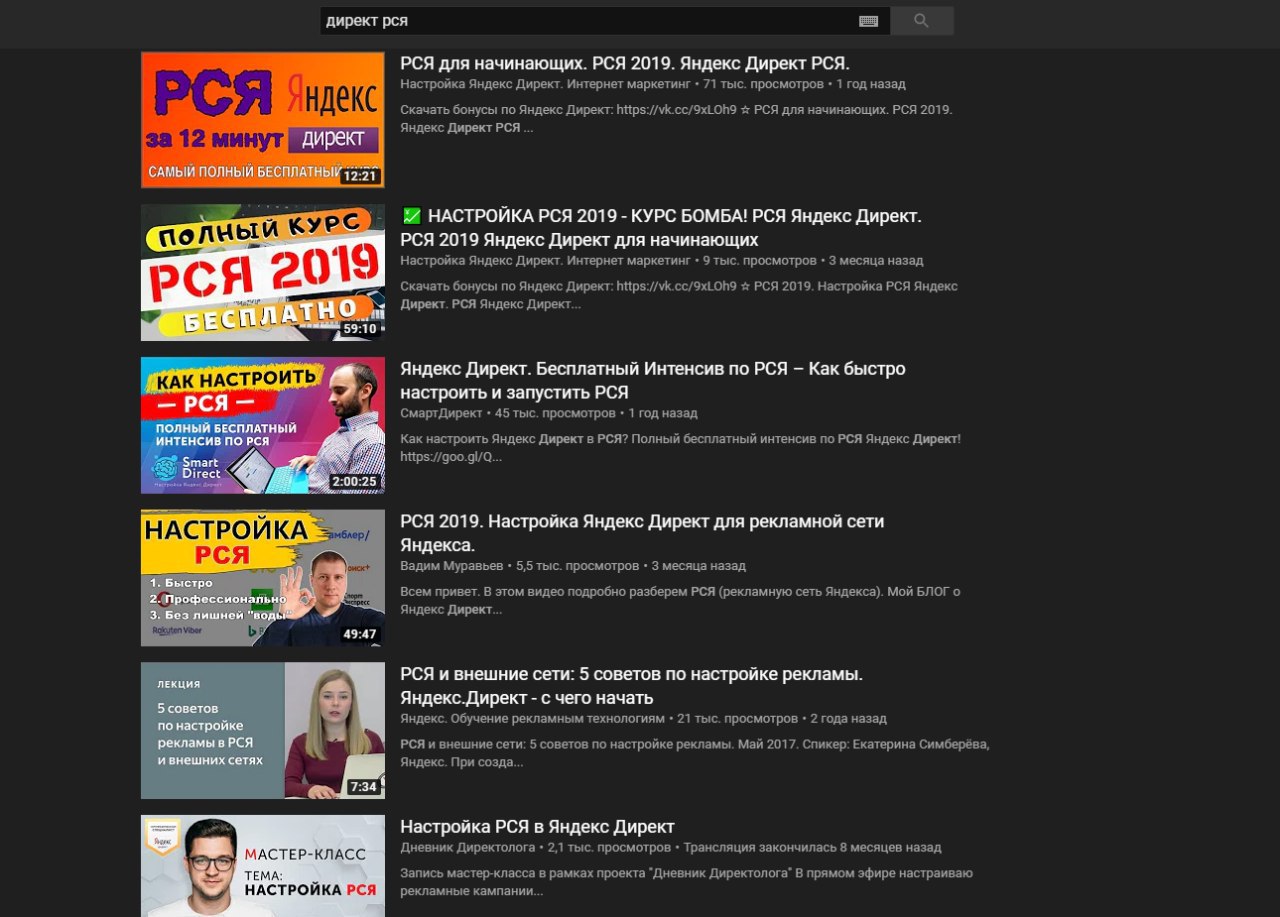Open lecture thumbnail '5 советов по настройке рекламы'

pos(263,730)
